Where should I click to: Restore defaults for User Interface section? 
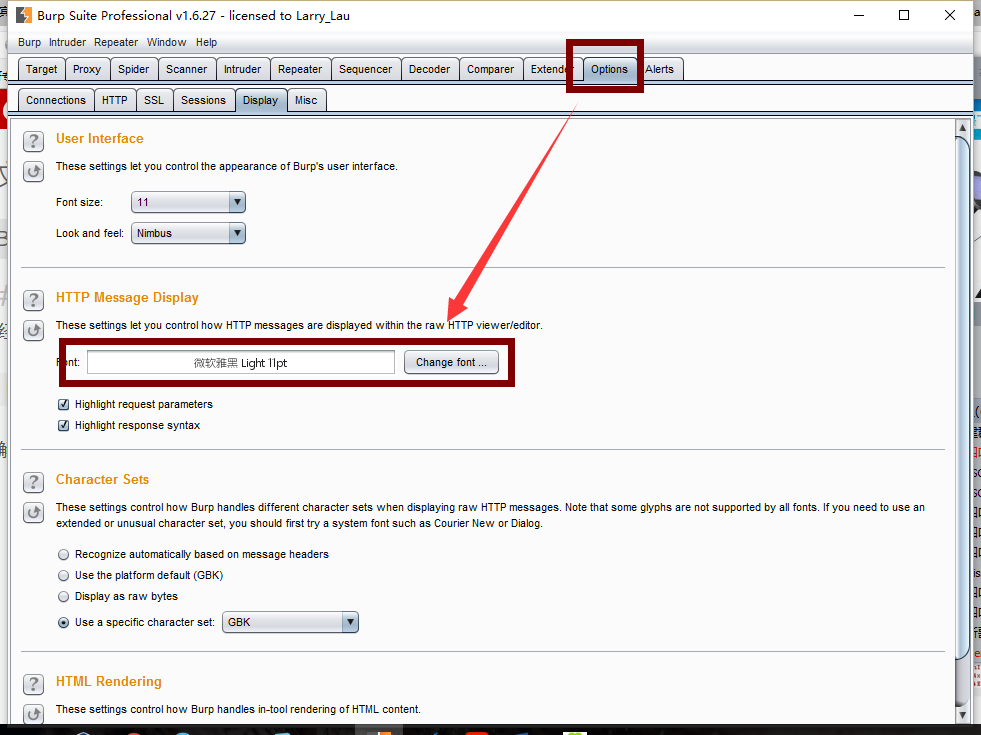(33, 171)
